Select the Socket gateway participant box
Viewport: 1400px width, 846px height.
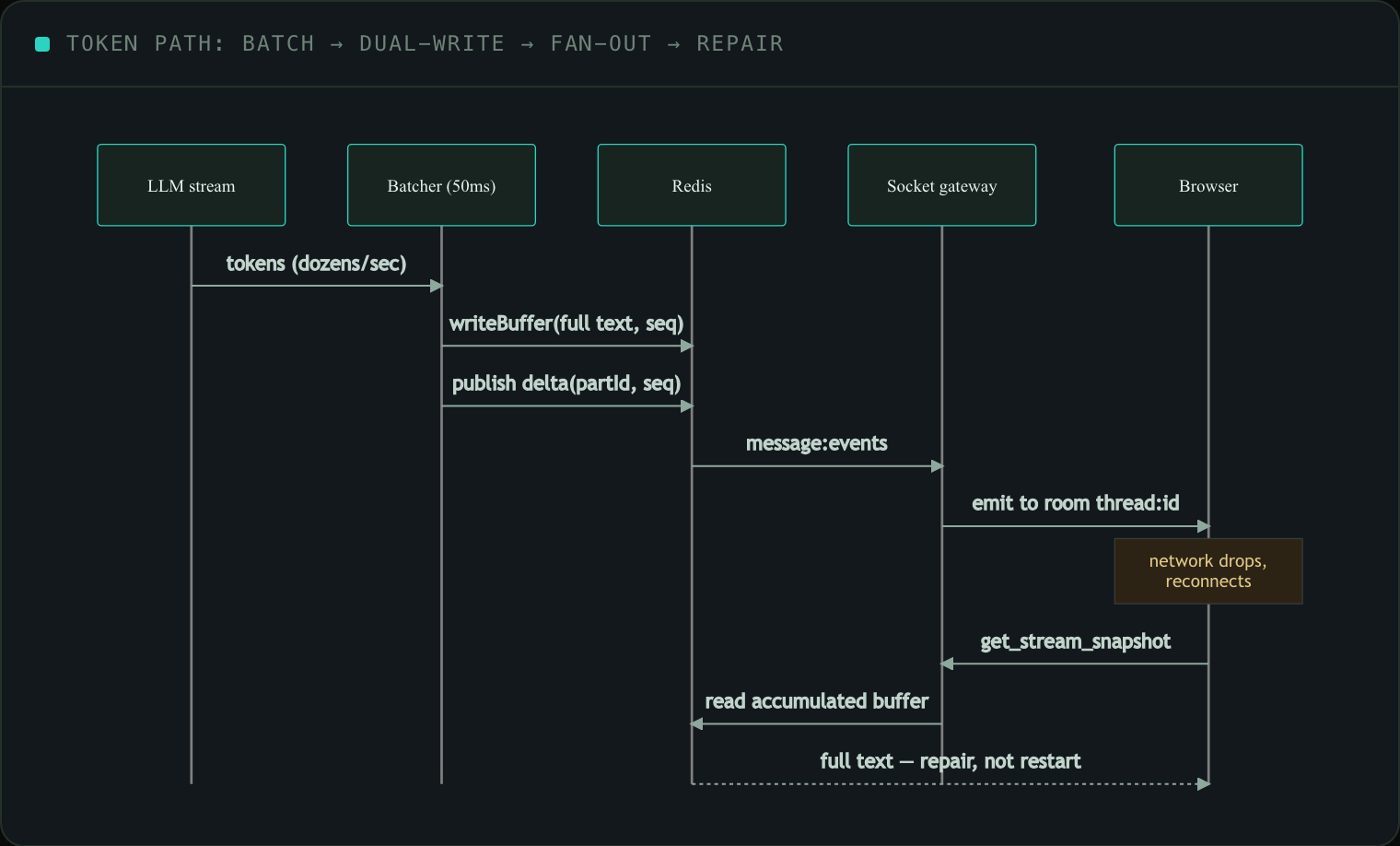click(x=942, y=185)
